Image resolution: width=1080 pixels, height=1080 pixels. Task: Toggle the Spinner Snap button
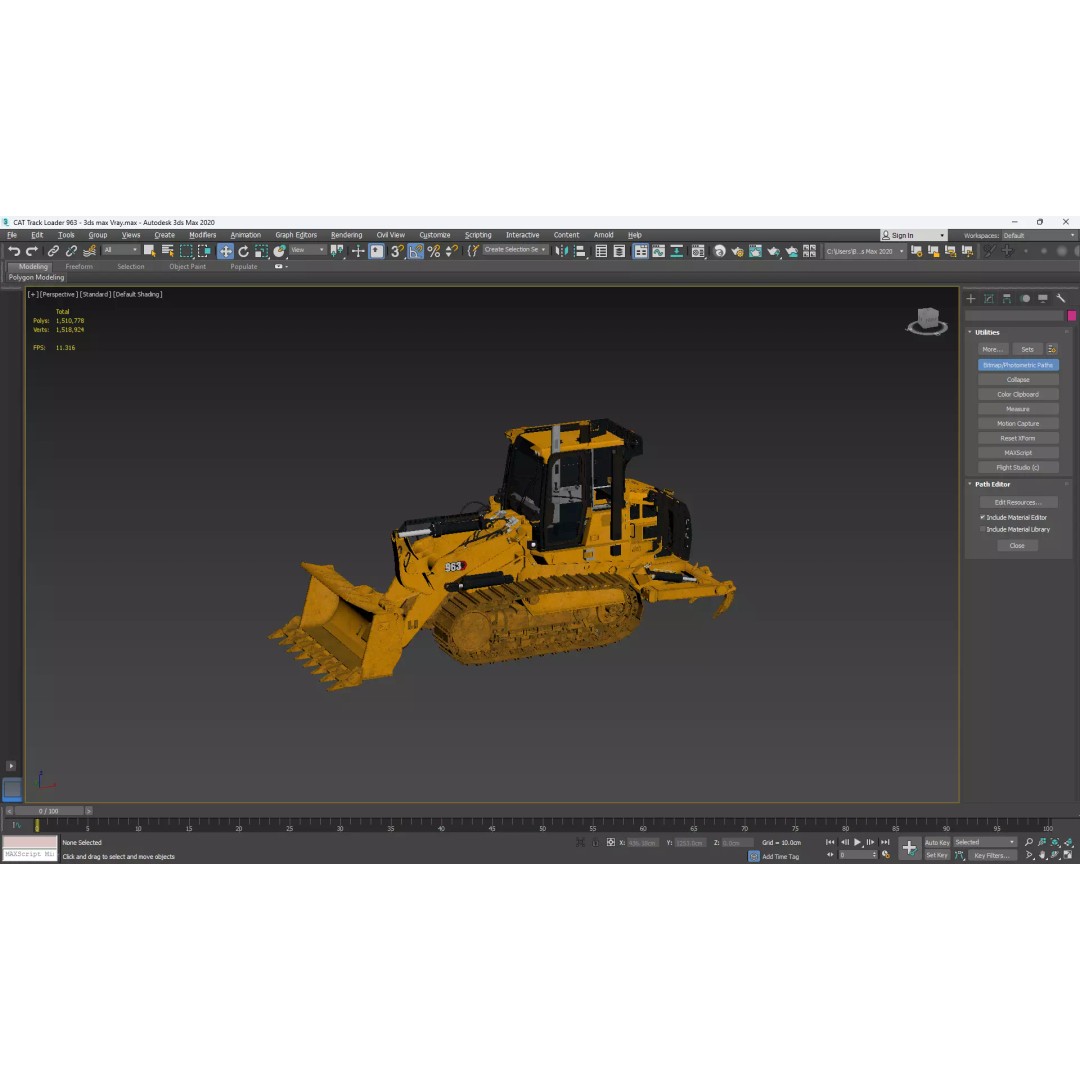pos(451,251)
